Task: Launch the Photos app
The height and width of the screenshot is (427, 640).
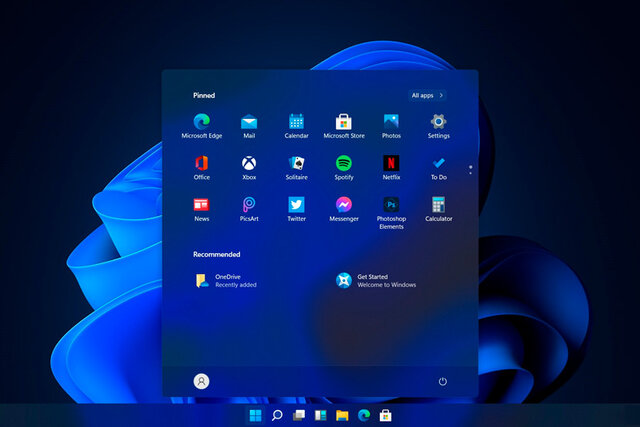Action: [391, 126]
